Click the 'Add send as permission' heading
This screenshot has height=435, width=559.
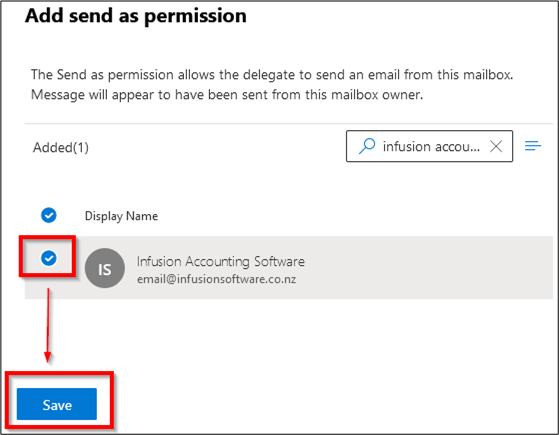[x=135, y=16]
